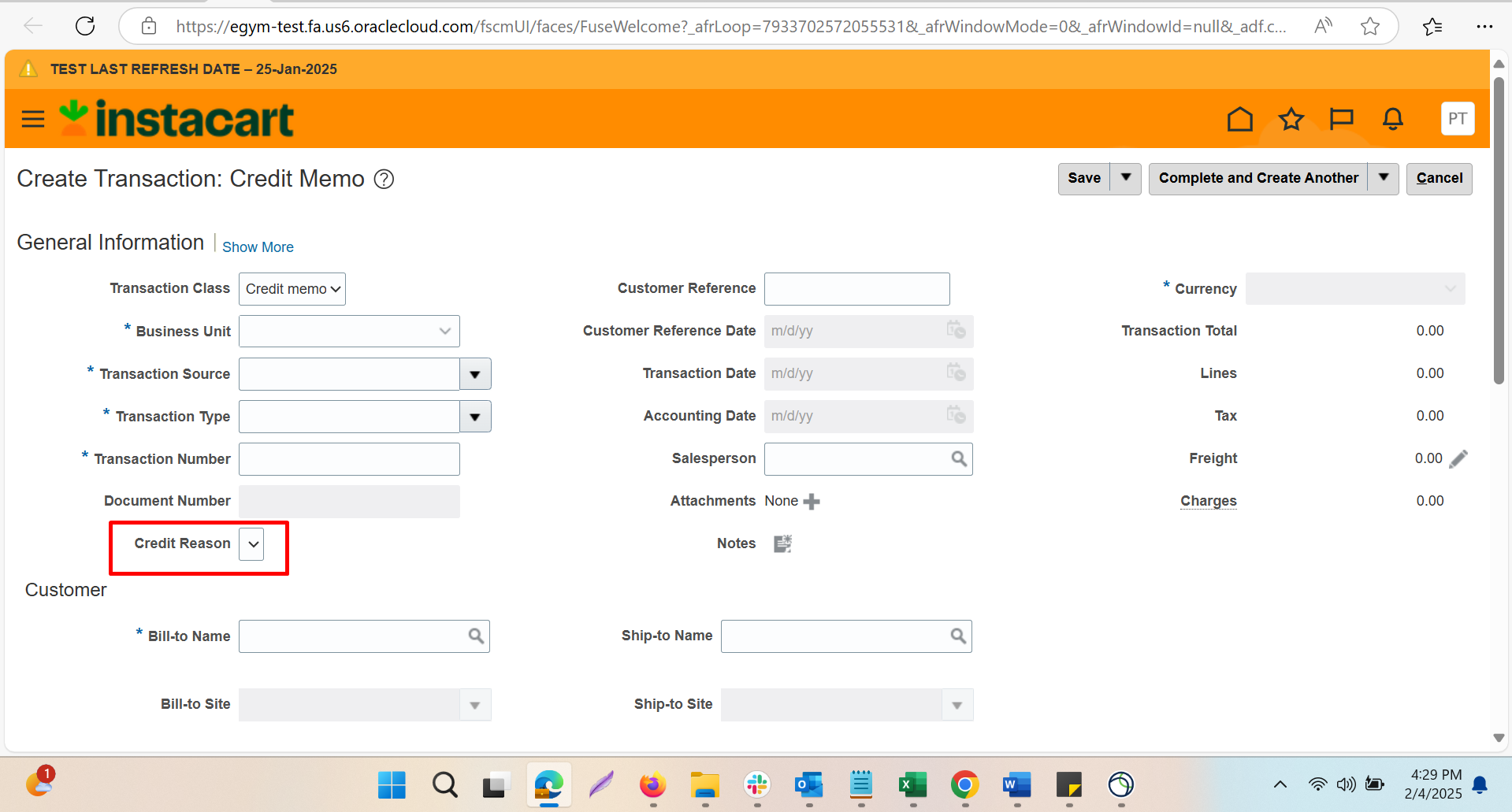Click the announcements flag icon

pyautogui.click(x=1341, y=119)
